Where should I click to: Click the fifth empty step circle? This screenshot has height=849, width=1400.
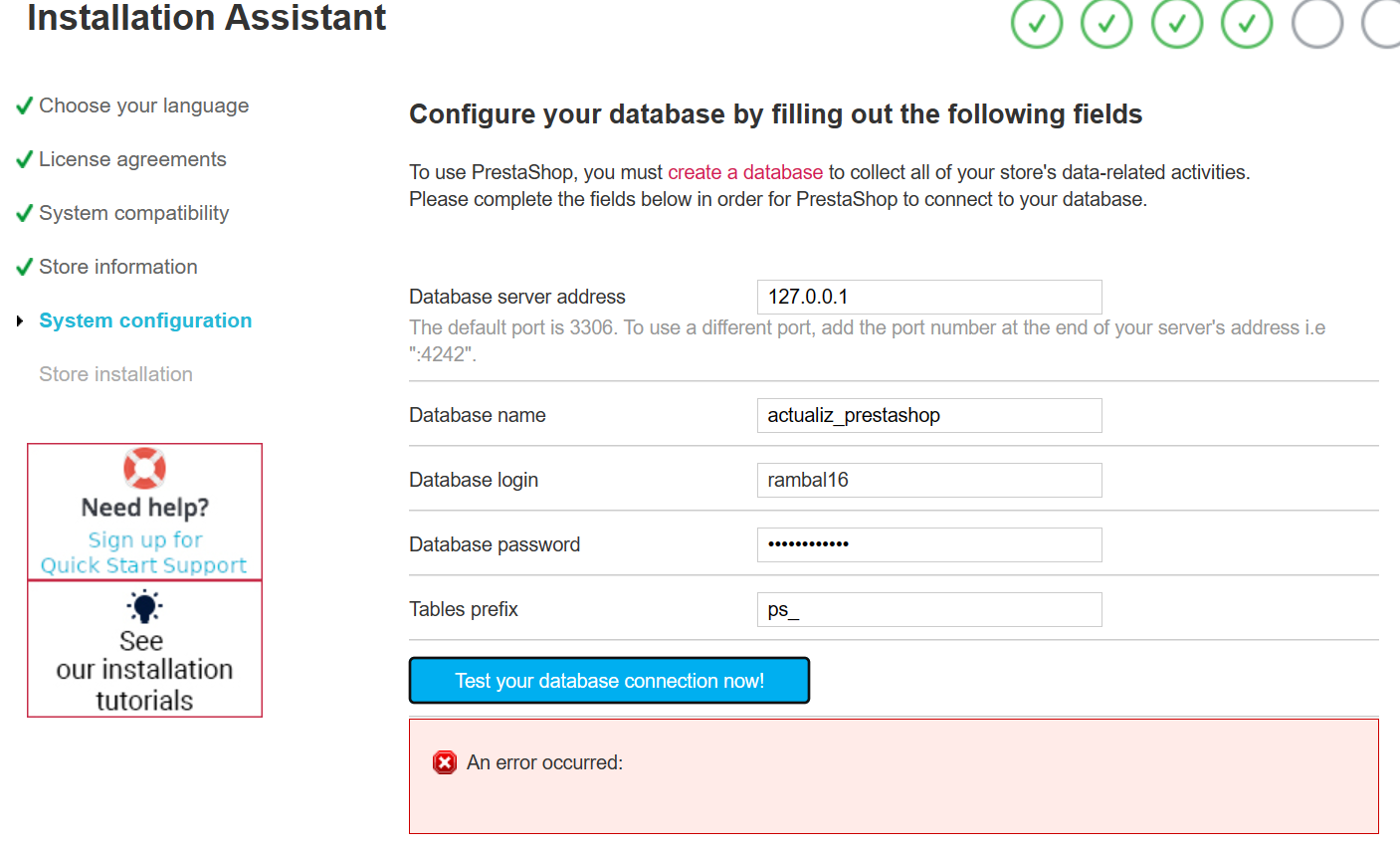point(1317,23)
